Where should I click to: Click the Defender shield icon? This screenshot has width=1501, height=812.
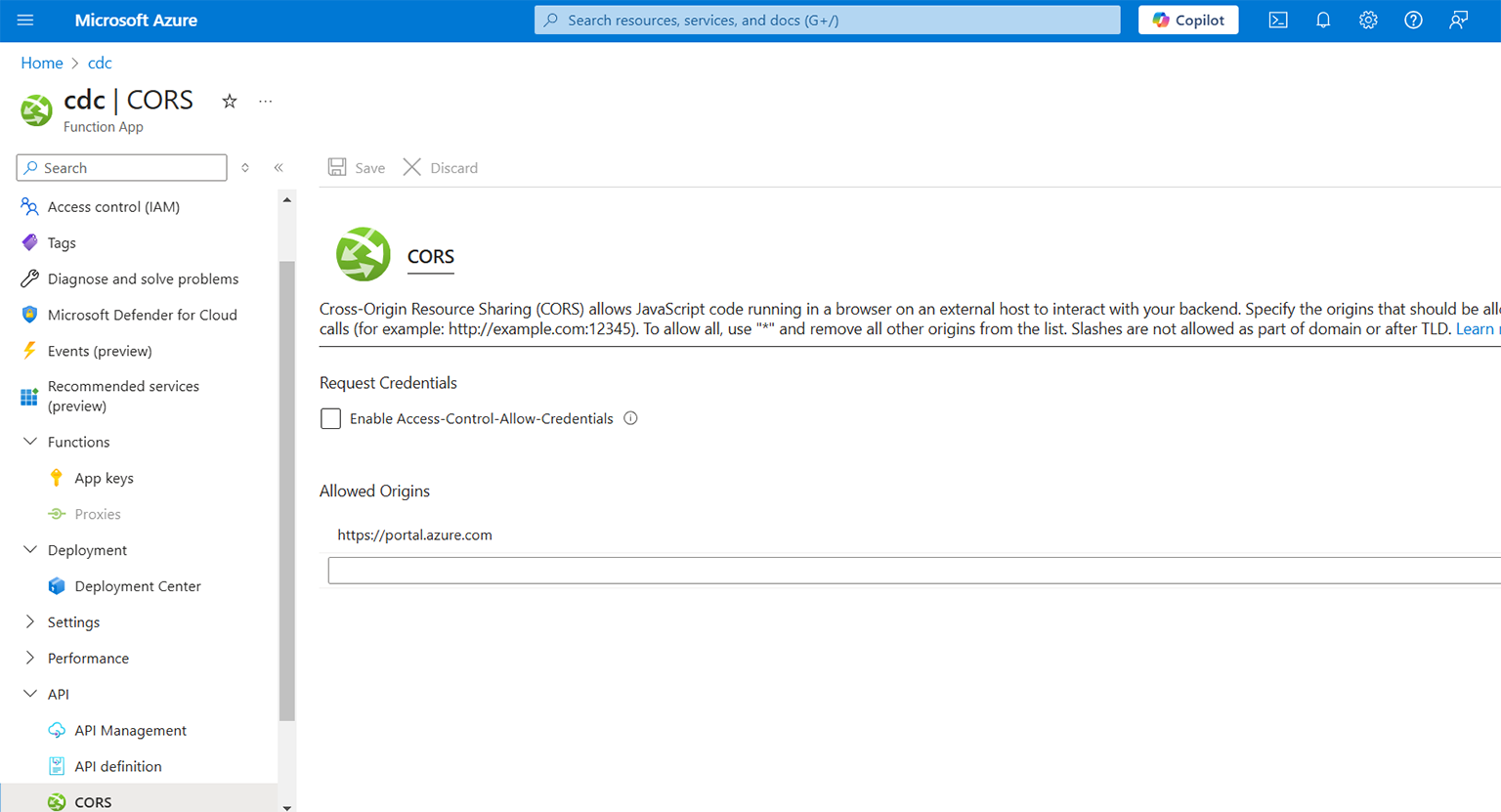29,315
